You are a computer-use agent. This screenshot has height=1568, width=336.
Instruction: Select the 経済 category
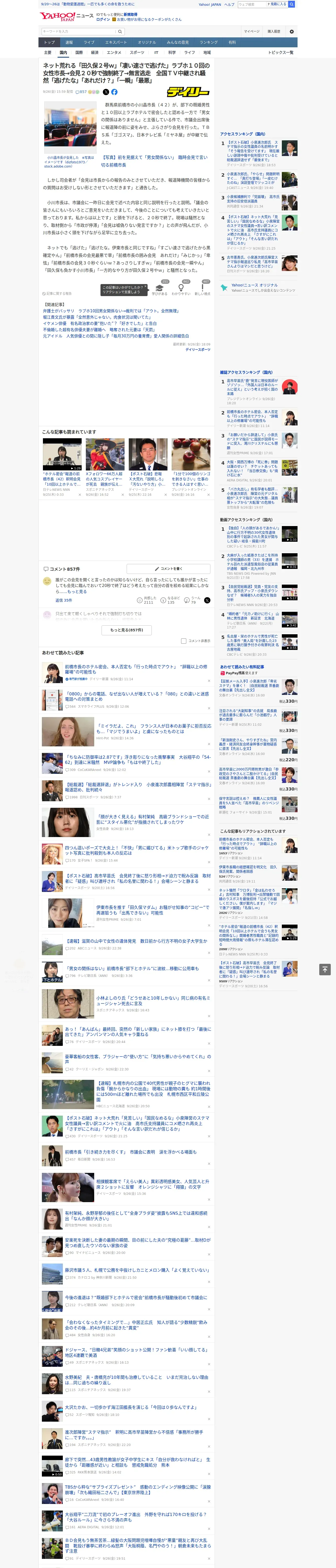(94, 52)
